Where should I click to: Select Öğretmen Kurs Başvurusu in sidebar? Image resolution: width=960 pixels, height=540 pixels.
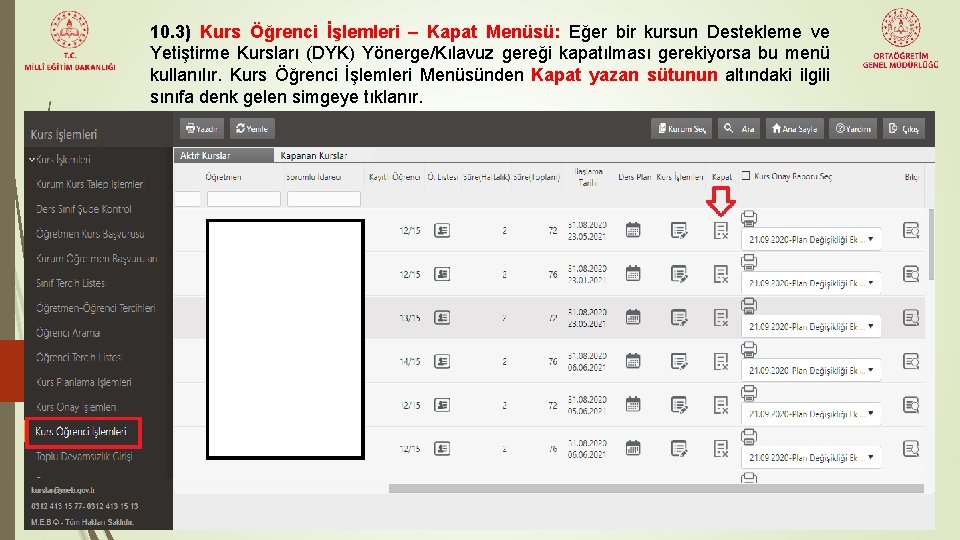[90, 234]
